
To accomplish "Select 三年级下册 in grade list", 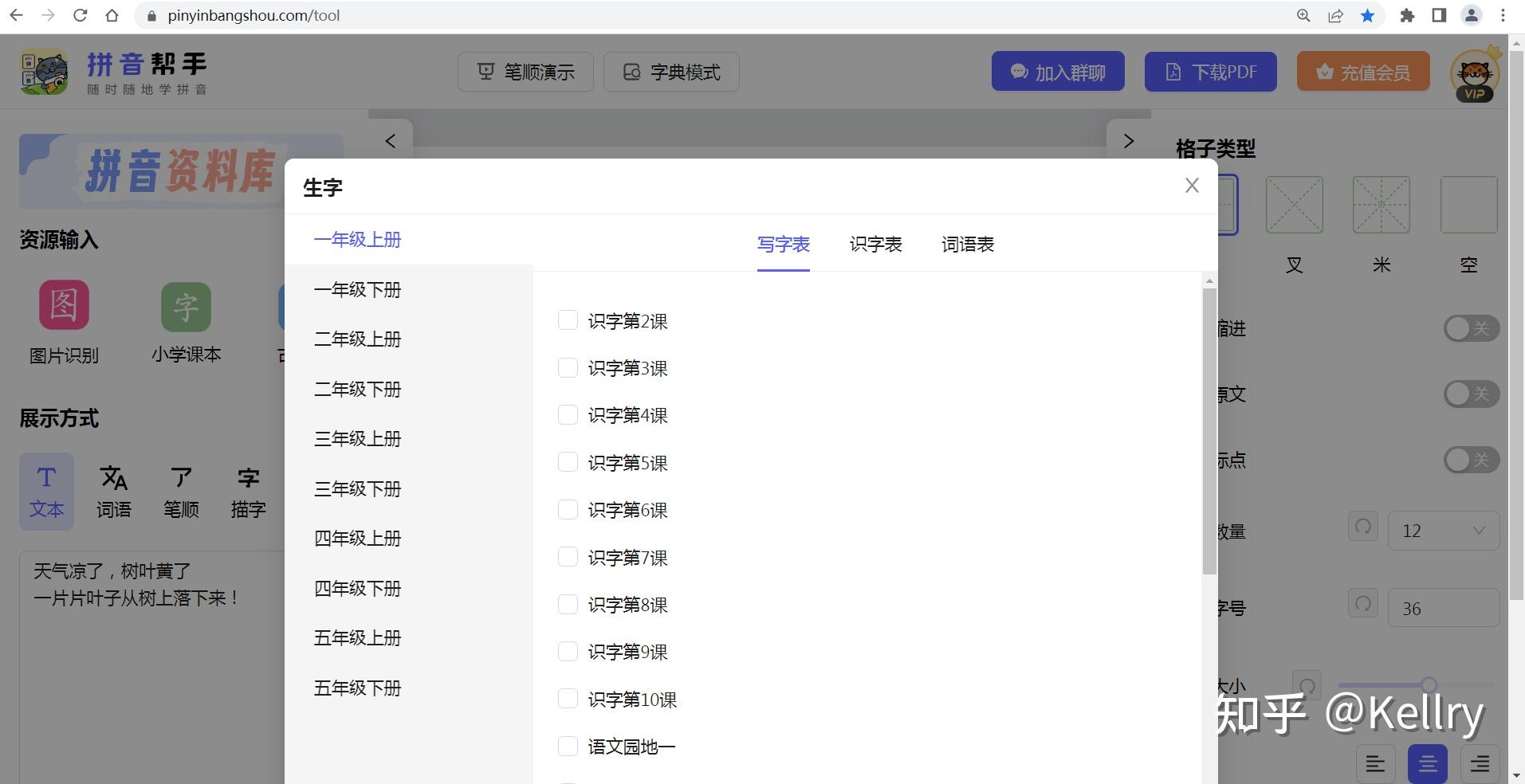I will point(409,489).
